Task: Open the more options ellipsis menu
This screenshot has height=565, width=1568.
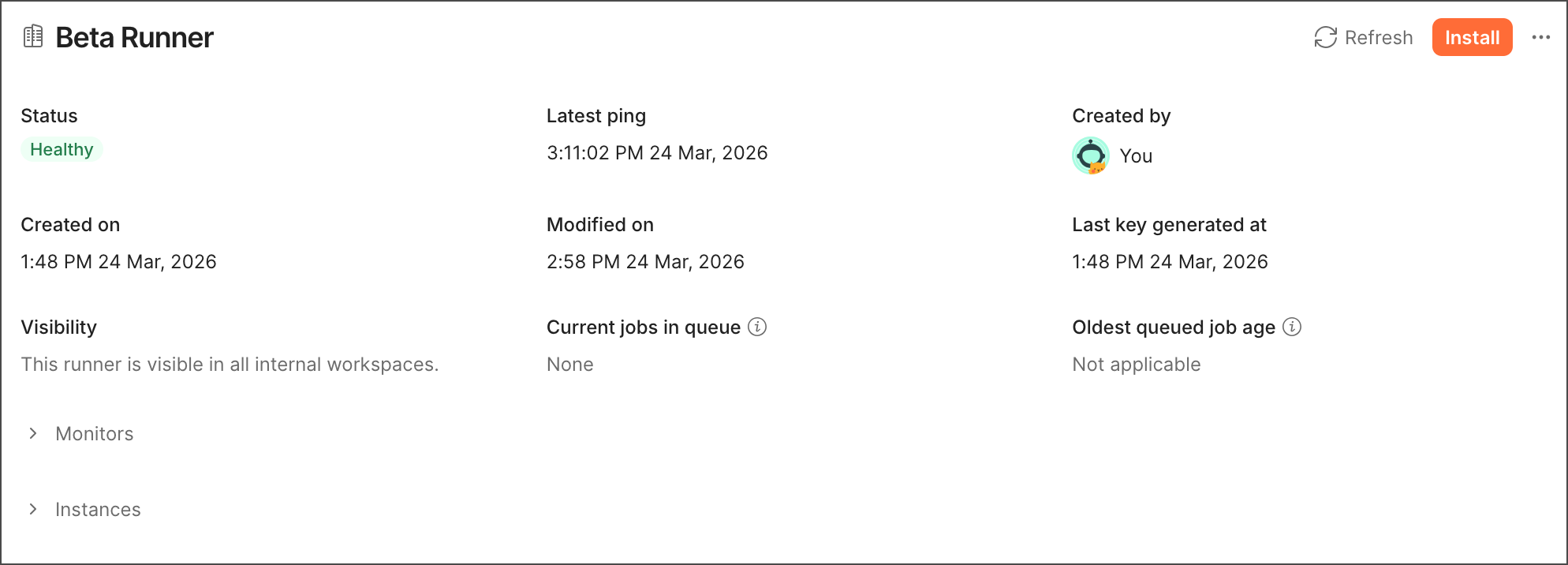Action: [x=1540, y=37]
